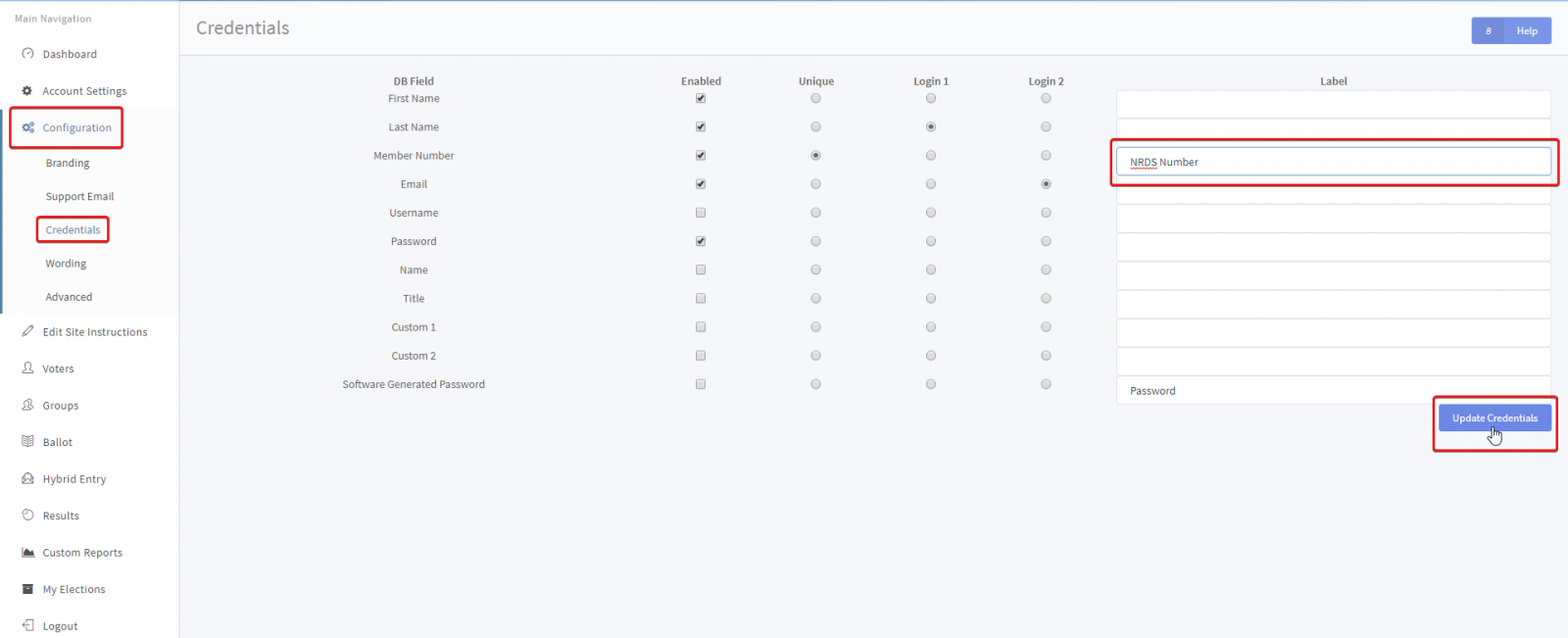Click the NRDS Number label field
Viewport: 1568px width, 638px height.
pos(1333,162)
